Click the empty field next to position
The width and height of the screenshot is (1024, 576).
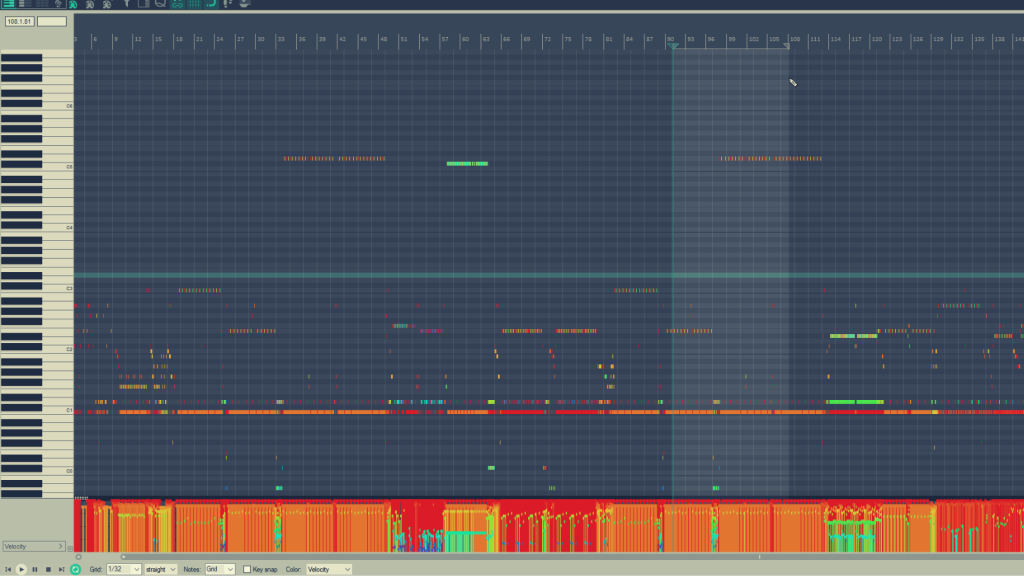tap(52, 22)
